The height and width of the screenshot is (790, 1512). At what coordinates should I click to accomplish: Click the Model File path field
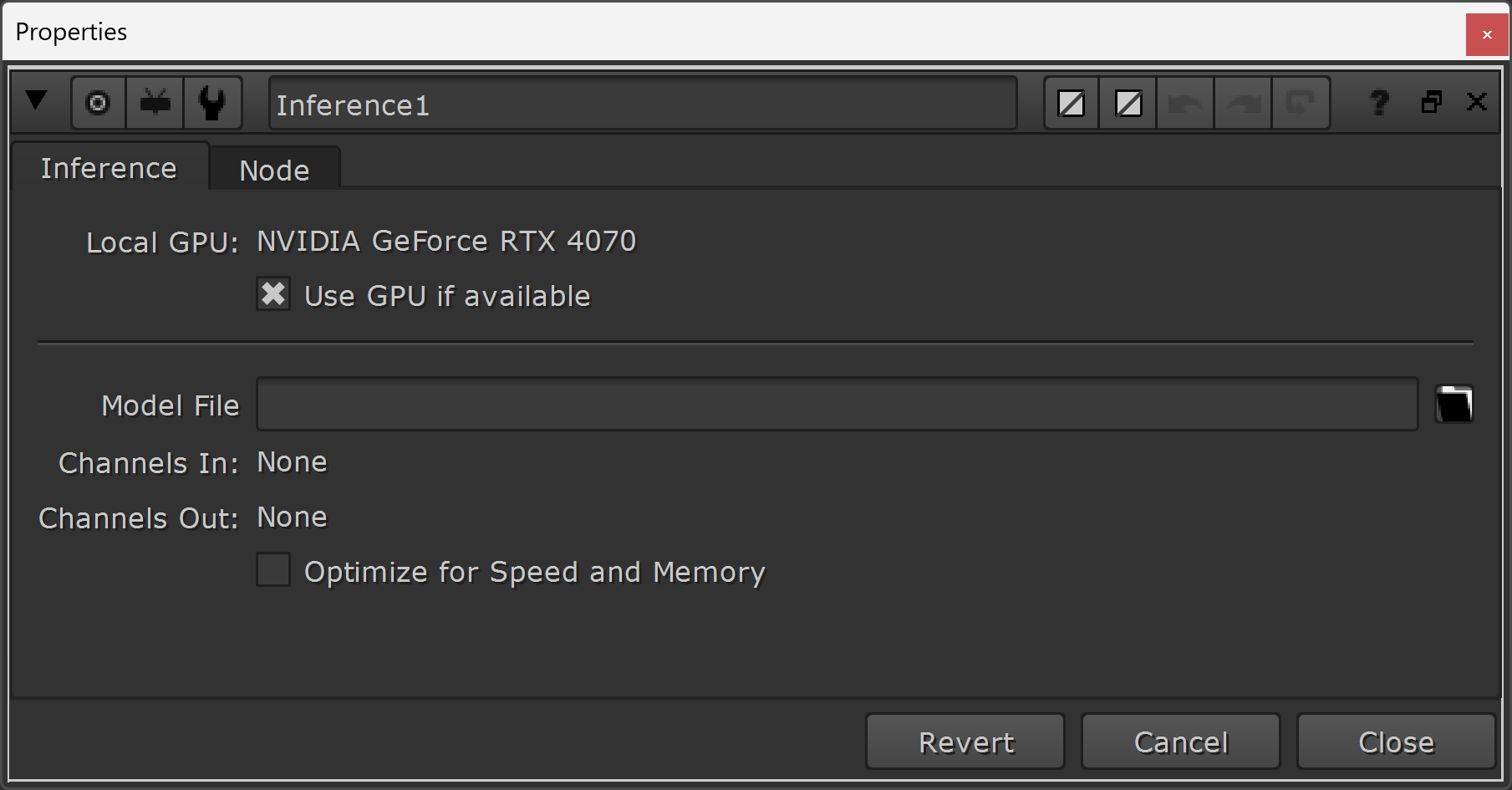click(837, 404)
